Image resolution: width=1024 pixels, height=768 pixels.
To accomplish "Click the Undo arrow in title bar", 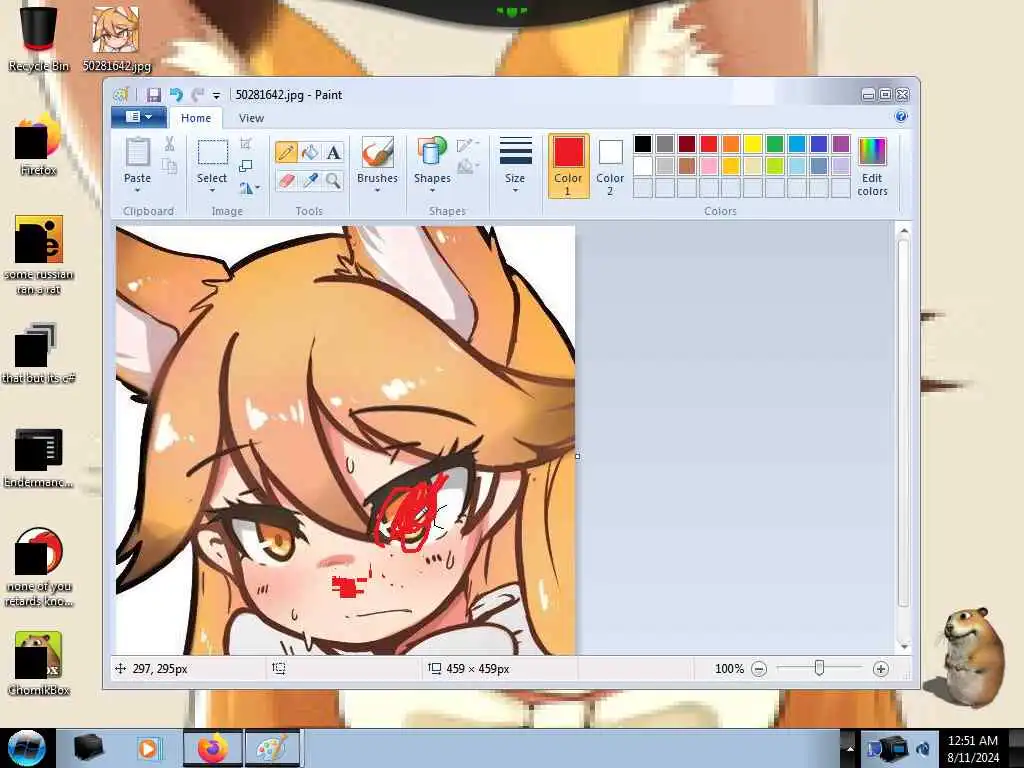I will (176, 95).
